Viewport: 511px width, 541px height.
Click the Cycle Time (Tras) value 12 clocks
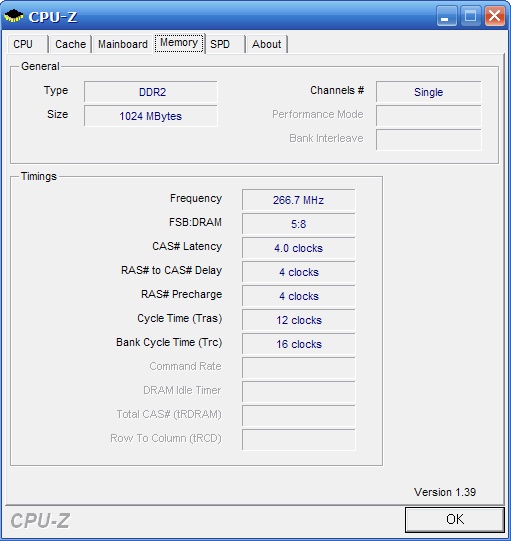click(x=298, y=320)
